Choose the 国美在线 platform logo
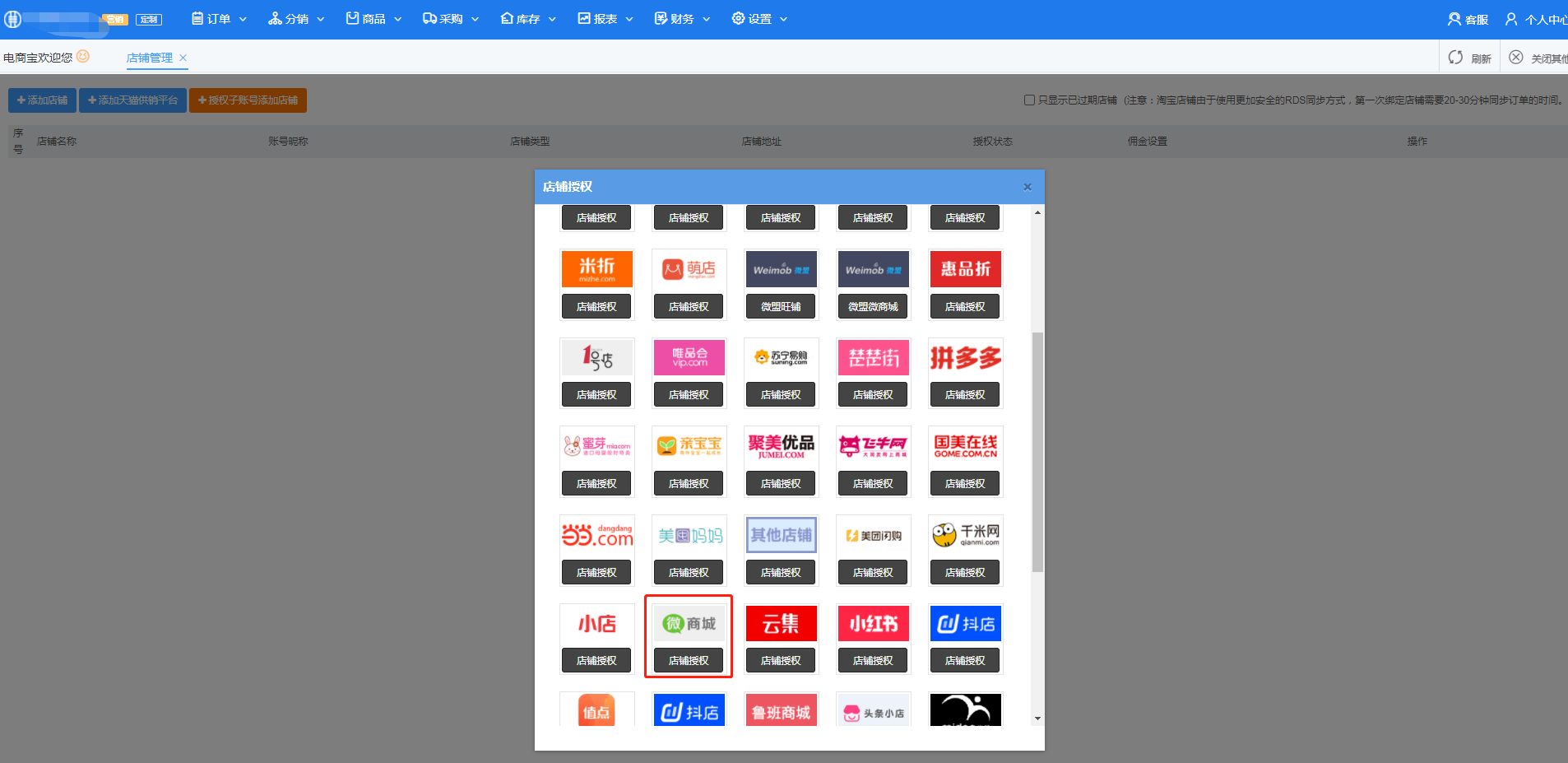 coord(965,446)
